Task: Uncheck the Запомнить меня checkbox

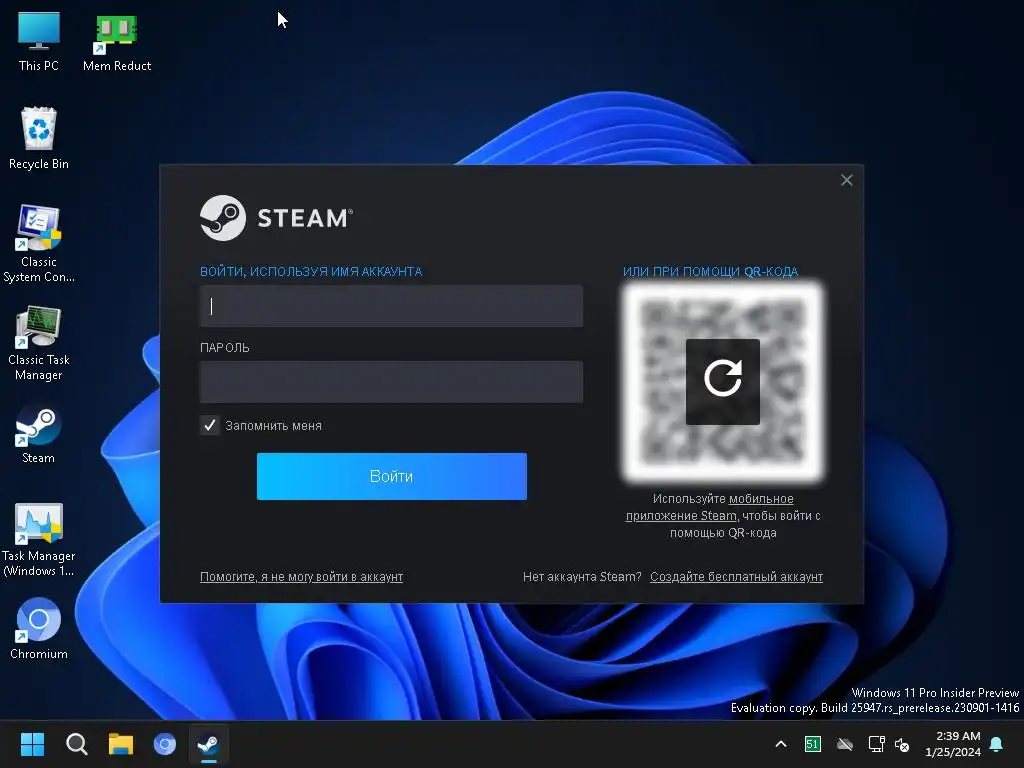Action: (210, 426)
